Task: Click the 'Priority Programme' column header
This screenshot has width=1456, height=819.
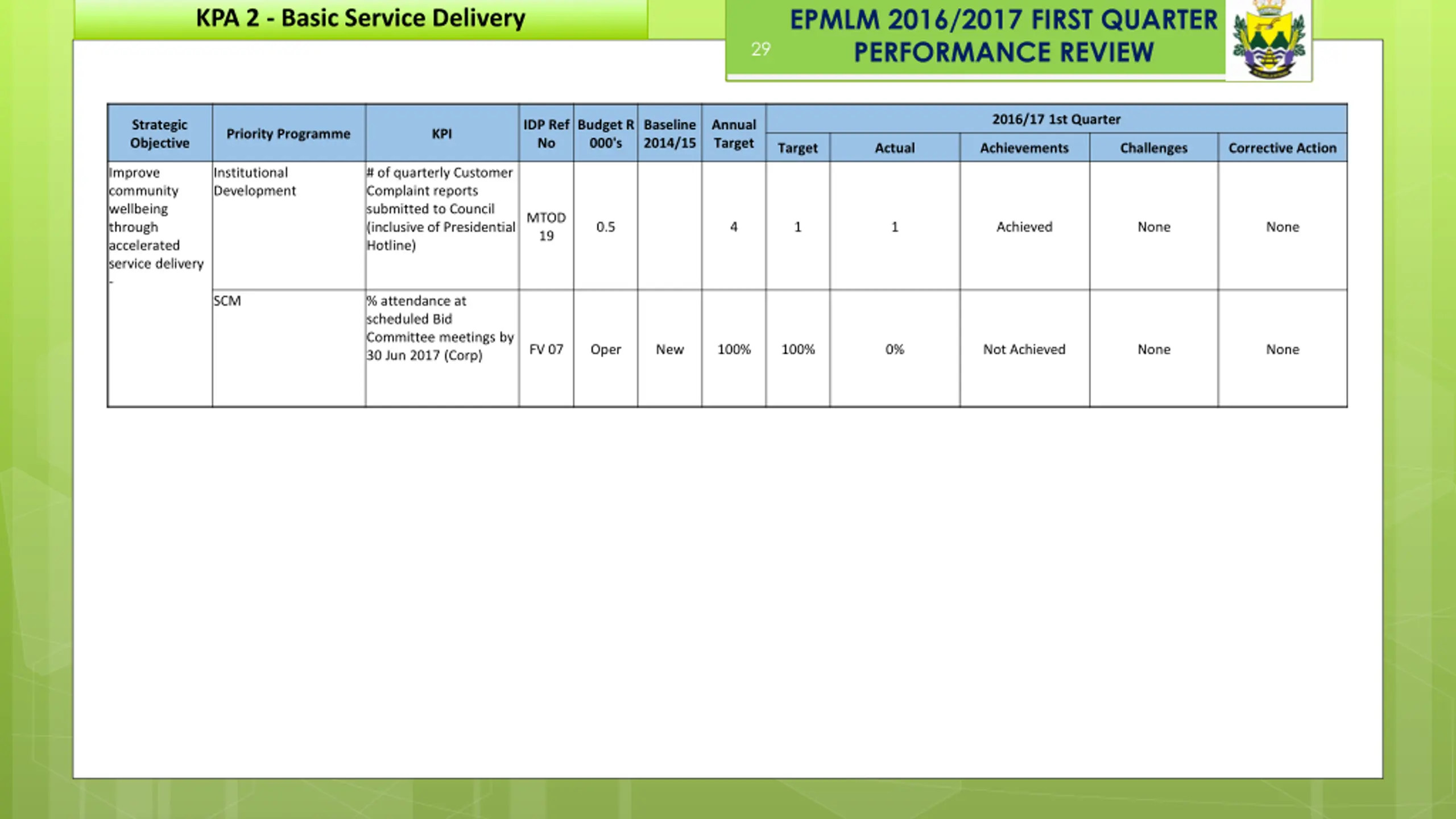Action: tap(289, 133)
